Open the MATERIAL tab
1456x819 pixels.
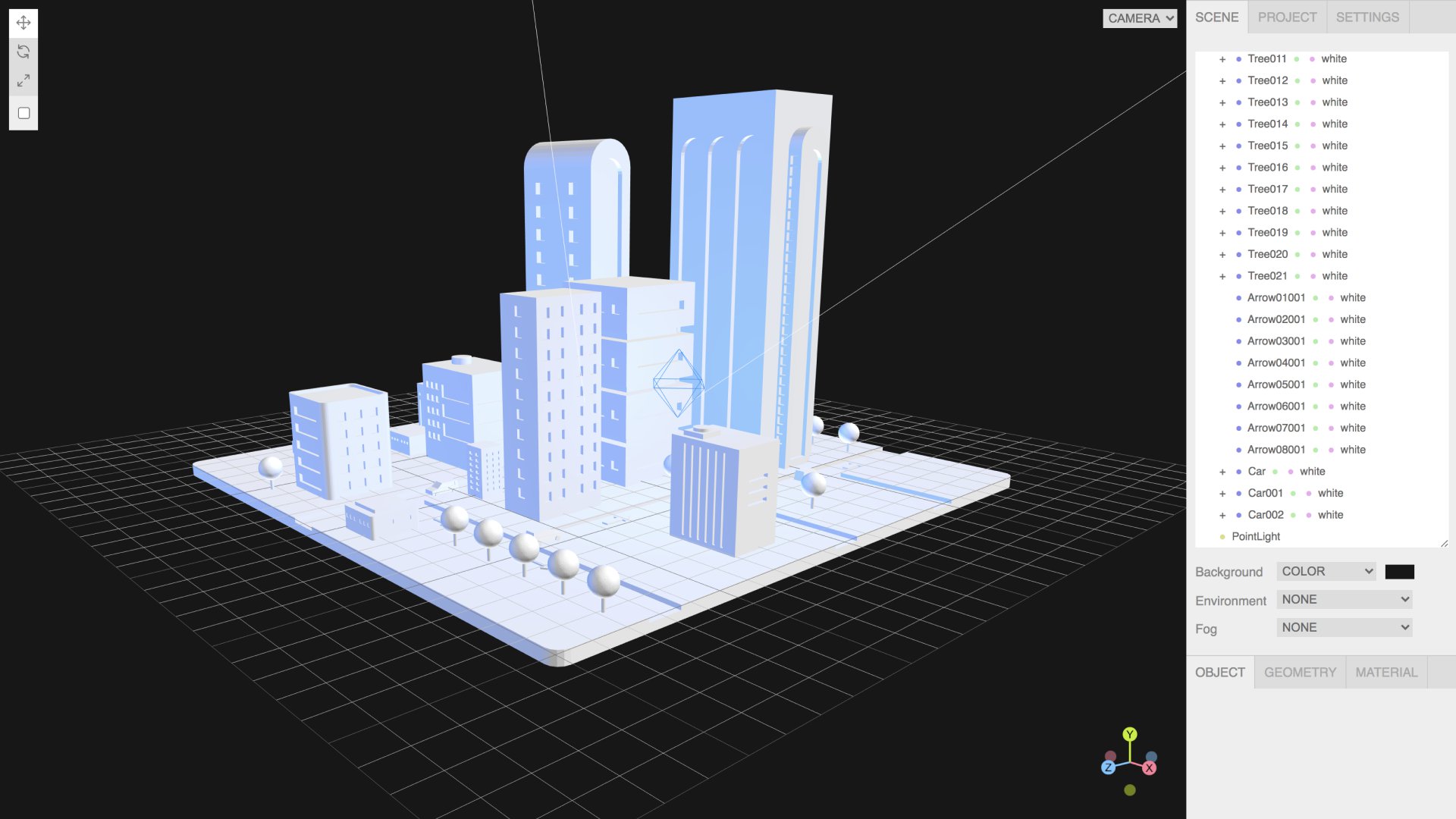1386,672
